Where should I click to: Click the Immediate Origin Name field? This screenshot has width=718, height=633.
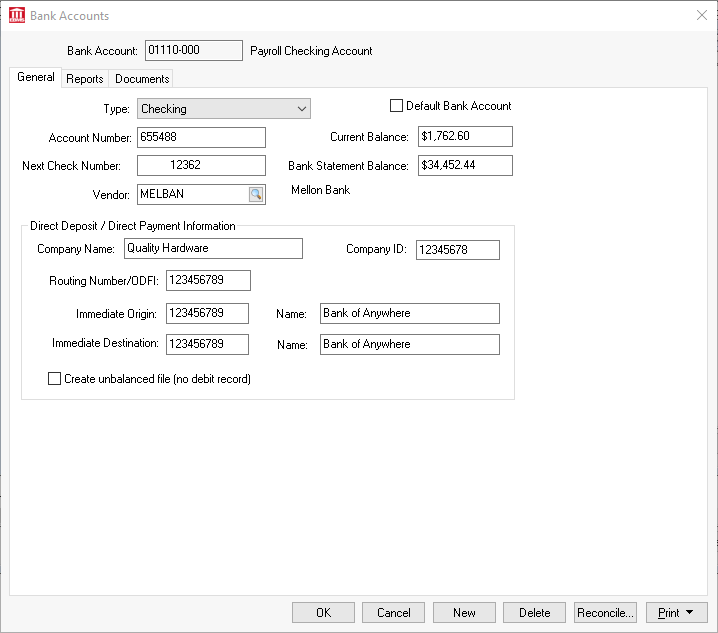click(410, 313)
